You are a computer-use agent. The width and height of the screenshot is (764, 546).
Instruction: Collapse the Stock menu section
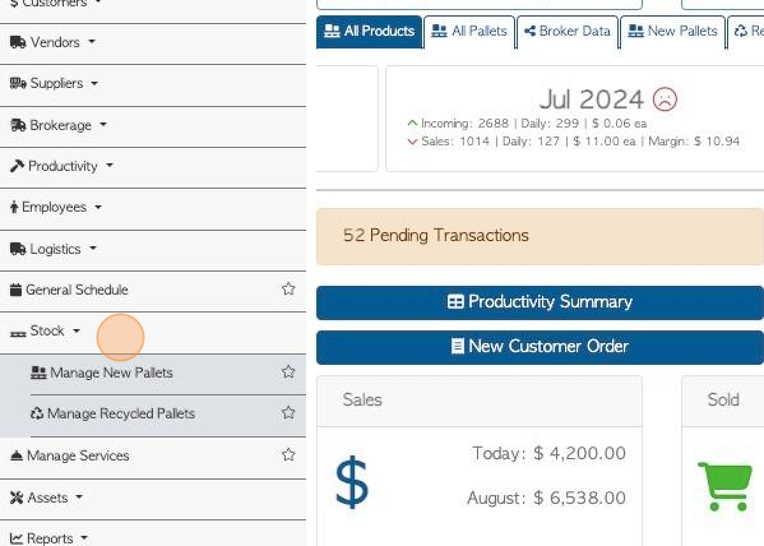click(x=45, y=331)
